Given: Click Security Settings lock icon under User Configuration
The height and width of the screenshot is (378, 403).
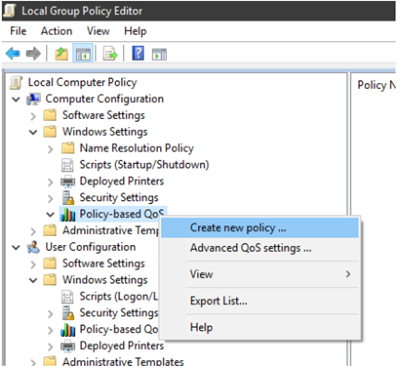Looking at the screenshot, I should (x=68, y=313).
